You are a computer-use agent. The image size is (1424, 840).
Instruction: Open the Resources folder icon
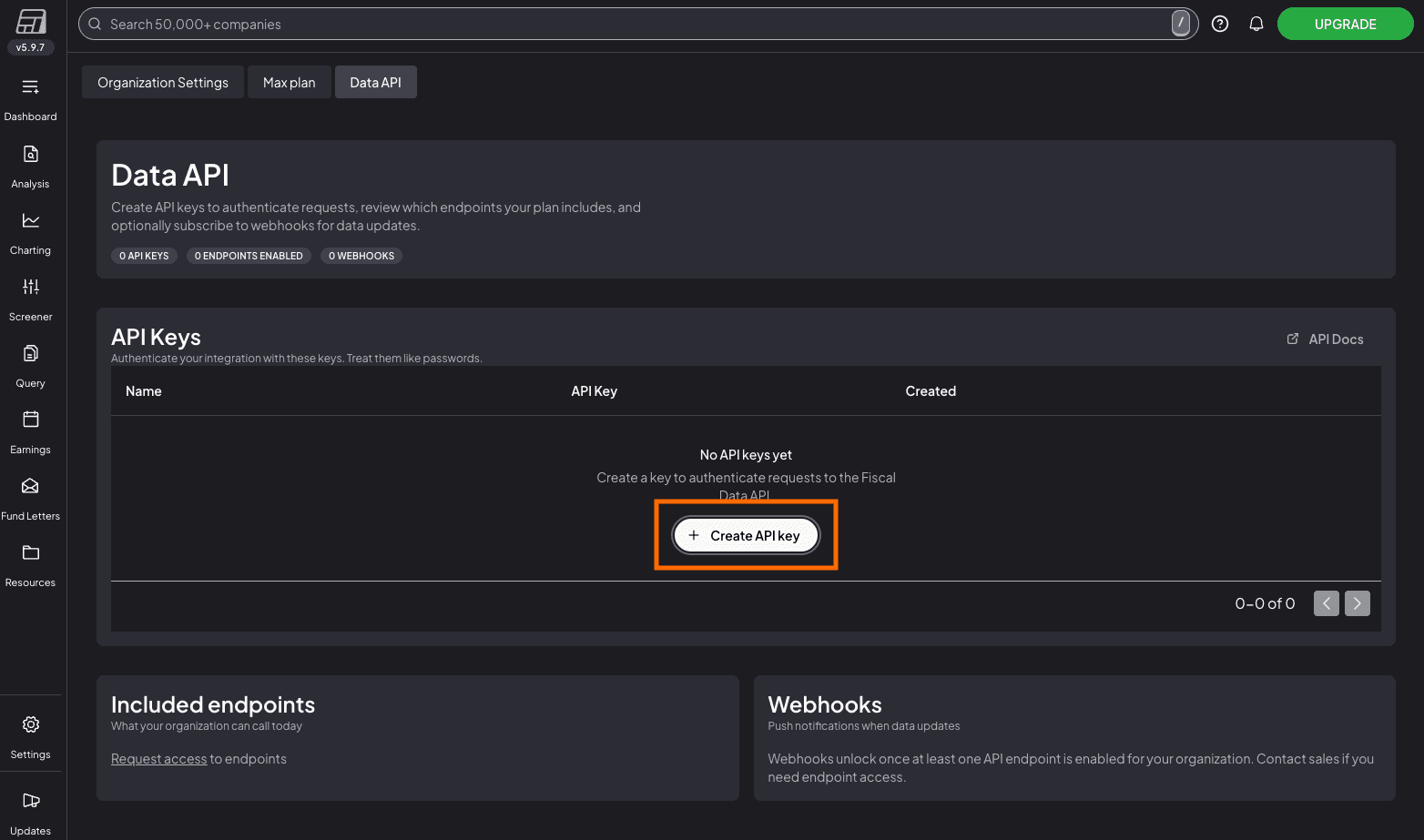(x=31, y=552)
